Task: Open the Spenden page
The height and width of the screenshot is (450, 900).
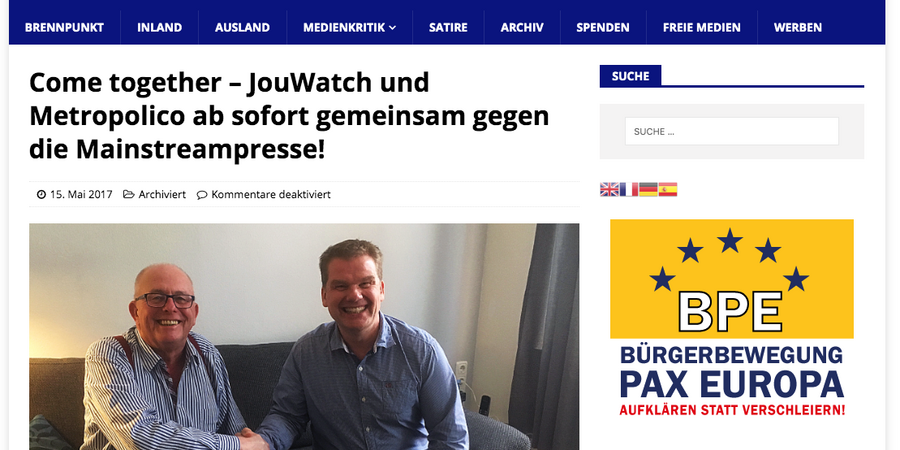Action: pyautogui.click(x=603, y=28)
